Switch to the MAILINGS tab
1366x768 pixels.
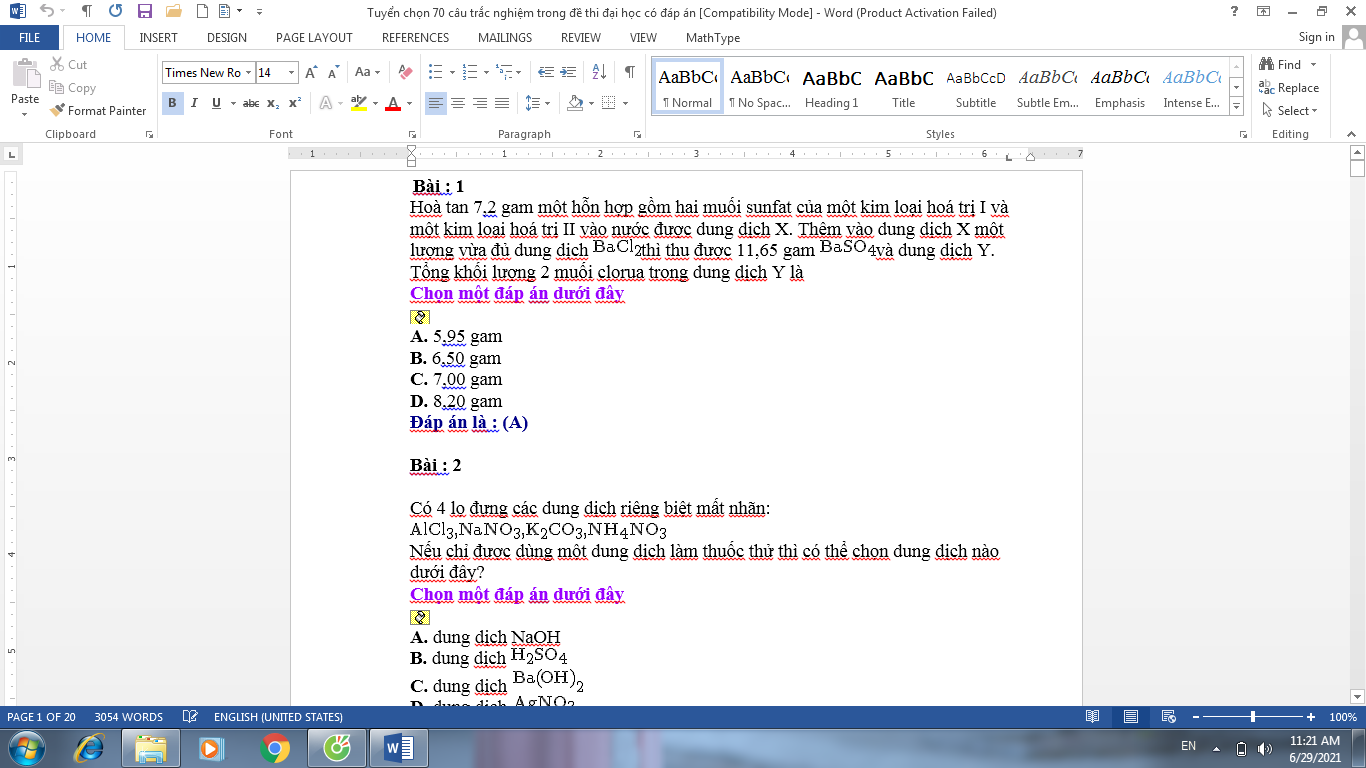point(505,37)
